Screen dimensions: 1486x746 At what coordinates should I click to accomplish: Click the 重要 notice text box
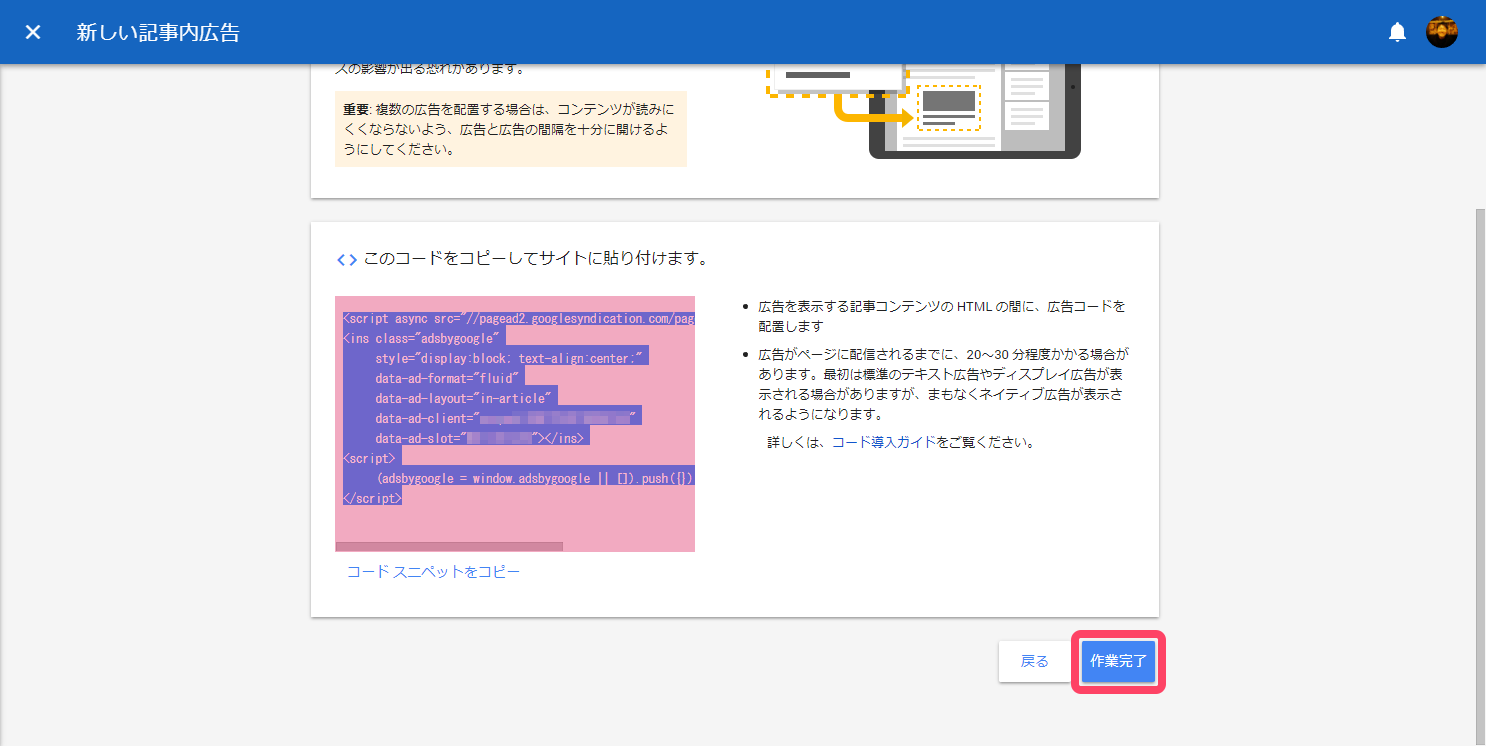(x=511, y=129)
